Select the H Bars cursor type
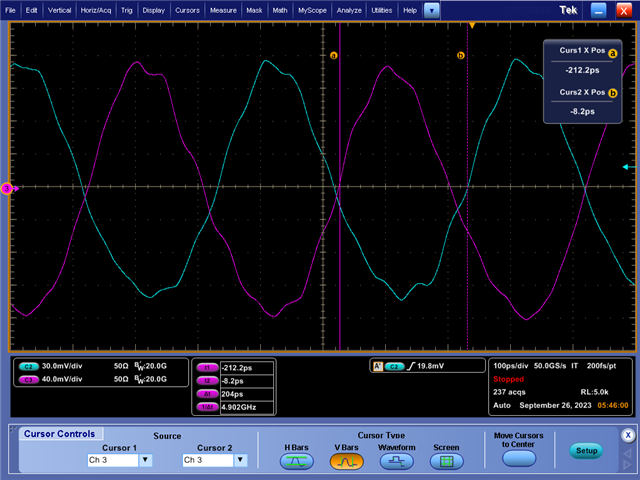640x480 pixels. point(296,461)
